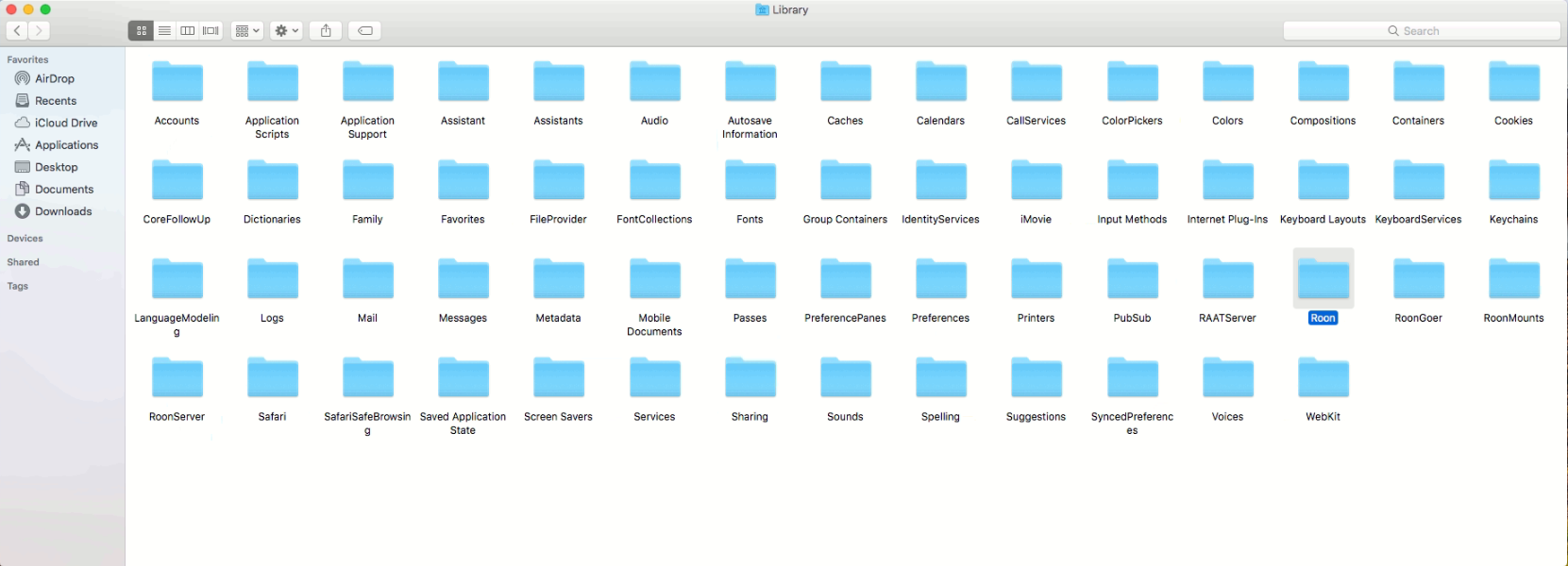Open the gear Action menu
This screenshot has height=566, width=1568.
(x=286, y=31)
